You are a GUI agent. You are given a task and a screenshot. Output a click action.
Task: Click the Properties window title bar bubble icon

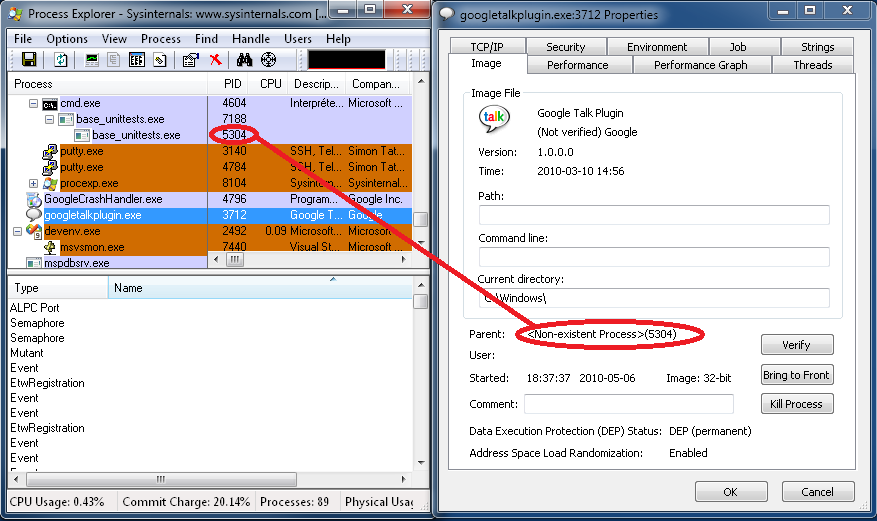click(446, 14)
